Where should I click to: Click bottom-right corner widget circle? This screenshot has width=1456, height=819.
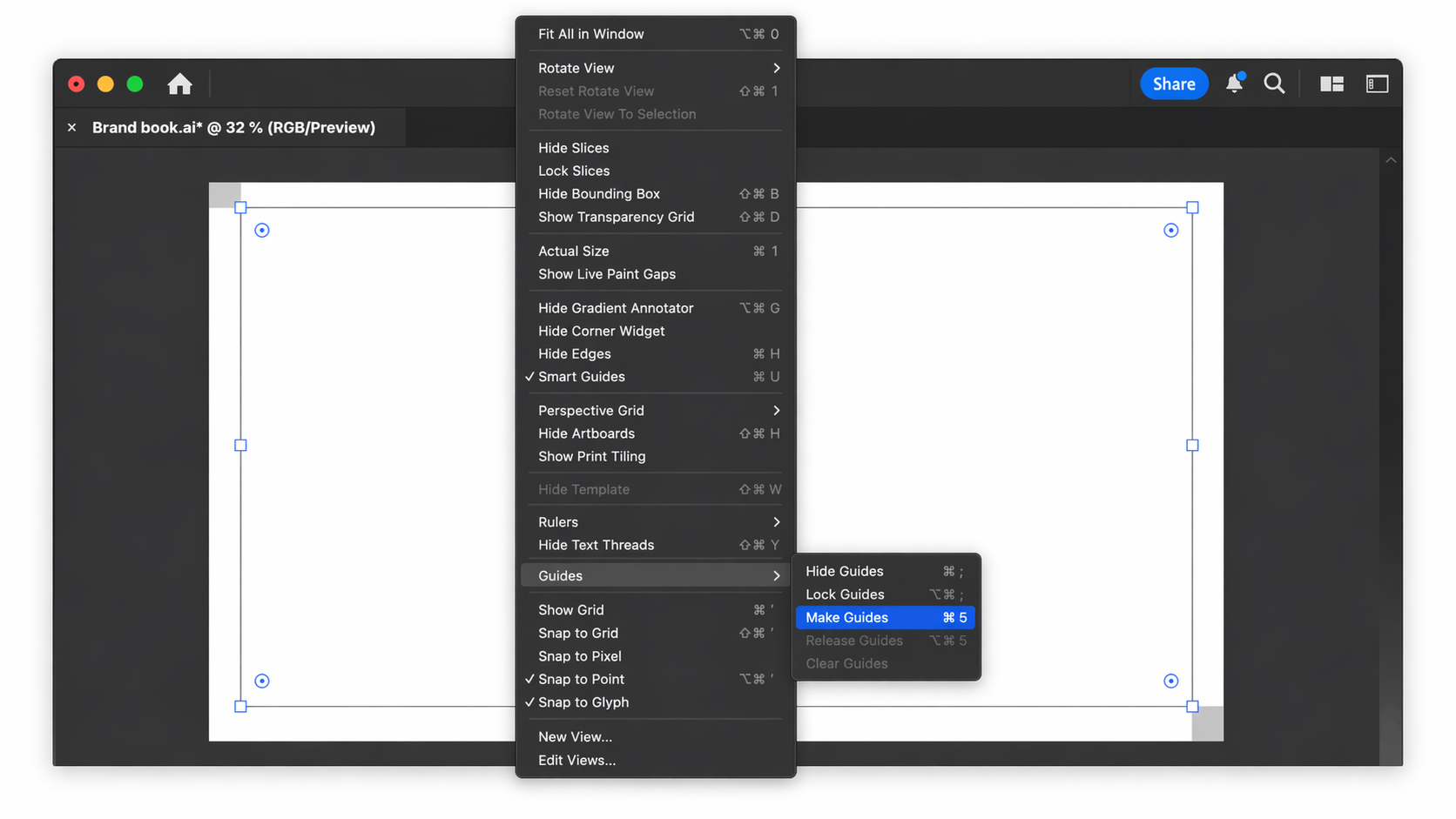point(1171,681)
